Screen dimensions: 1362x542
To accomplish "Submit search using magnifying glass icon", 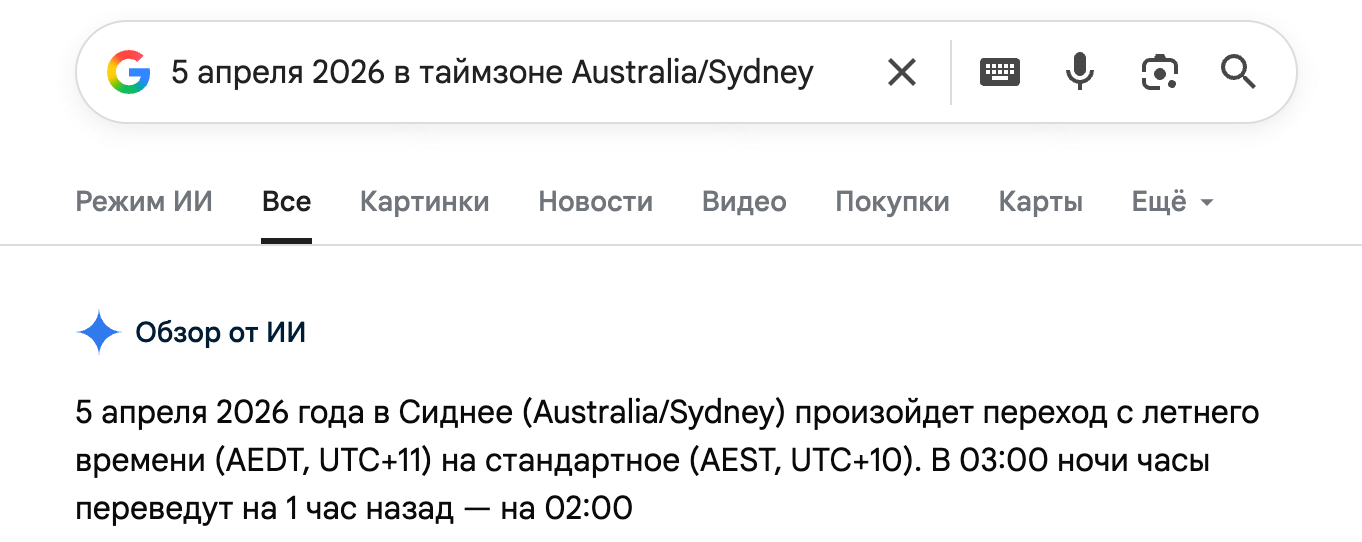I will (x=1238, y=72).
